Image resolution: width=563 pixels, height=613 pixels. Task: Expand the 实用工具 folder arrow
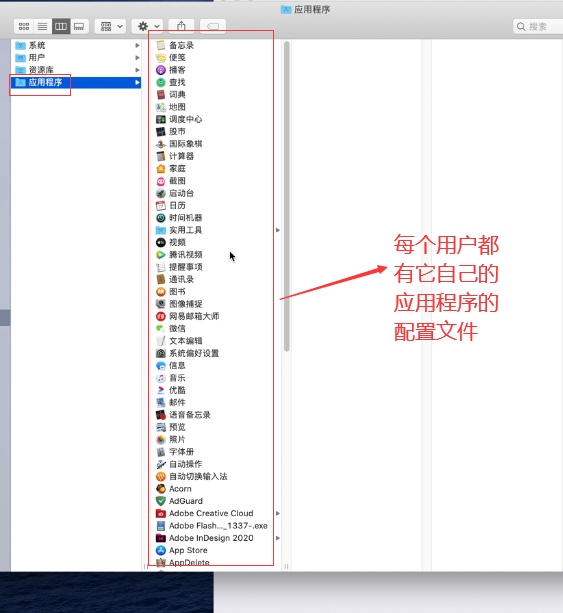pyautogui.click(x=278, y=230)
